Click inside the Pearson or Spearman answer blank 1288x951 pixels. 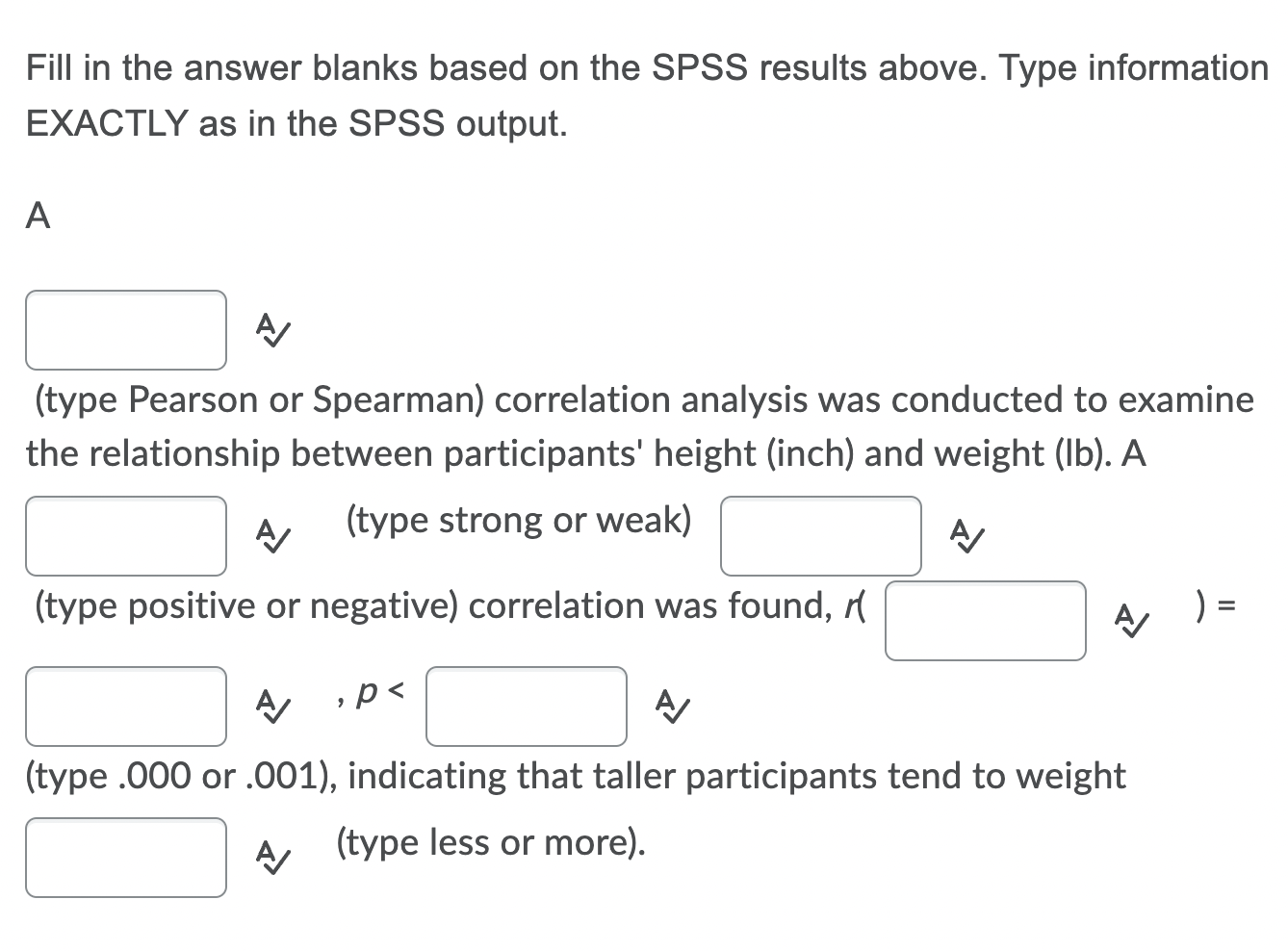125,329
